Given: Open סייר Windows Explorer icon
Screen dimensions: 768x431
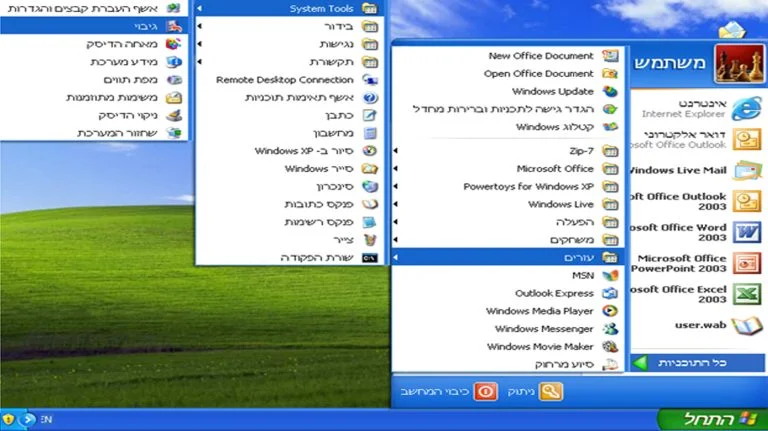Looking at the screenshot, I should [x=370, y=168].
